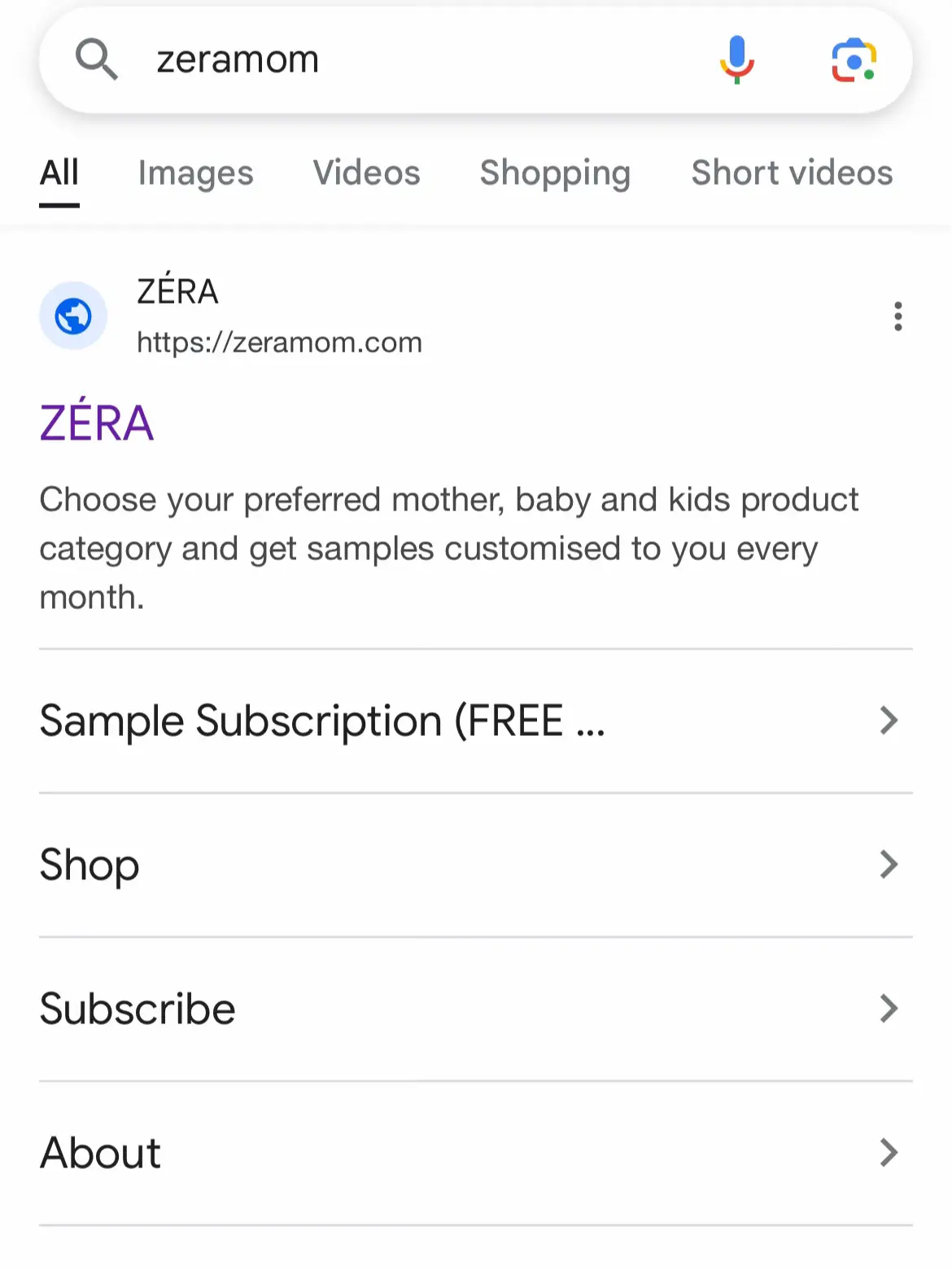The height and width of the screenshot is (1270, 952).
Task: Open the purple ZÉRA result title
Action: (97, 422)
